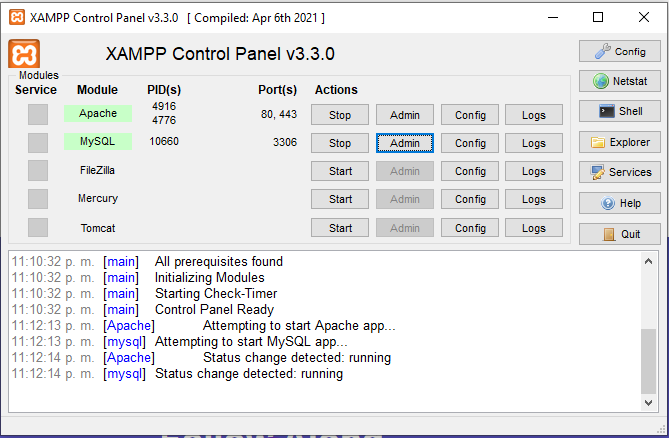The width and height of the screenshot is (669, 438).
Task: Click the log scrollbar down arrow
Action: tap(648, 403)
